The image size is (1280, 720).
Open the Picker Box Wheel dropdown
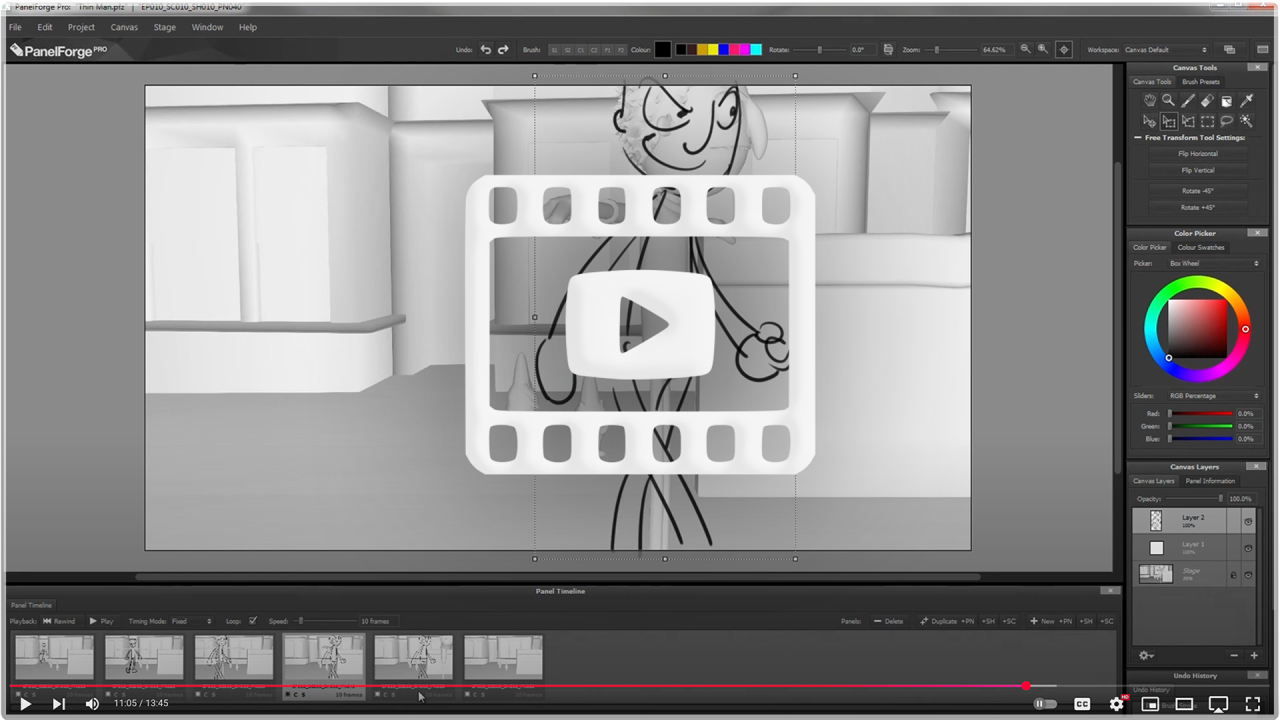click(x=1214, y=264)
